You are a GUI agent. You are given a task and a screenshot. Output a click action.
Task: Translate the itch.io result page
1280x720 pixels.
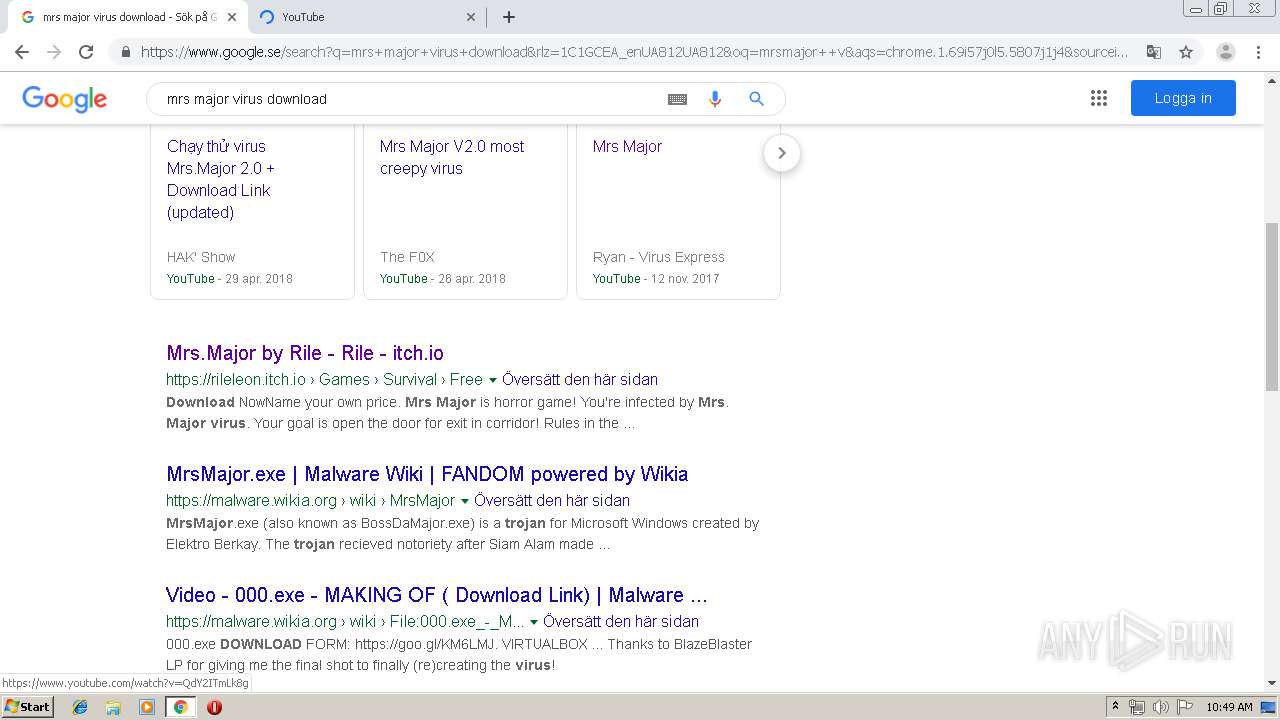point(580,379)
